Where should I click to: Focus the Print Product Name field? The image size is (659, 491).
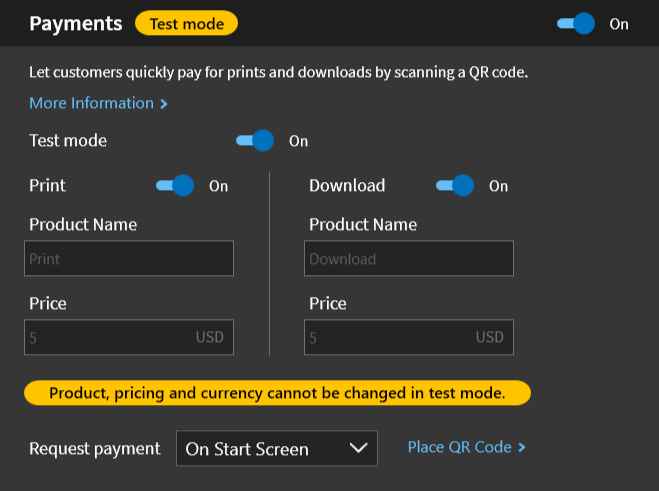[129, 258]
